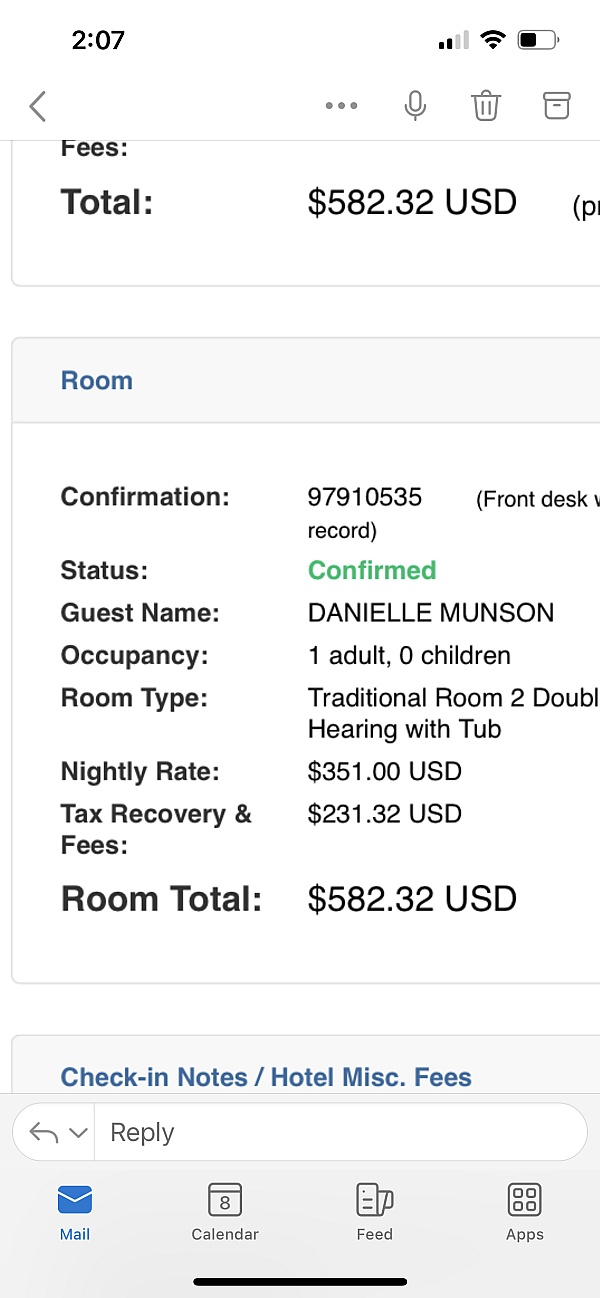Screen dimensions: 600x1298
Task: Delete the email with trash icon
Action: point(486,105)
